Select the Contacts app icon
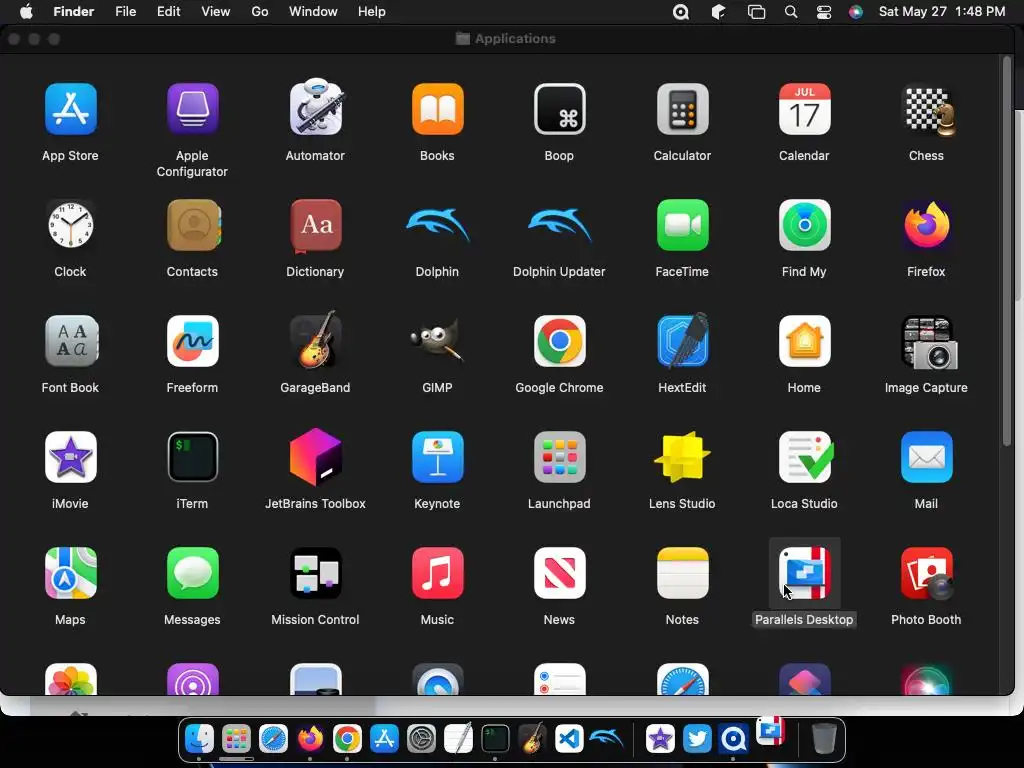Screen dimensions: 1024x768 click(x=193, y=225)
